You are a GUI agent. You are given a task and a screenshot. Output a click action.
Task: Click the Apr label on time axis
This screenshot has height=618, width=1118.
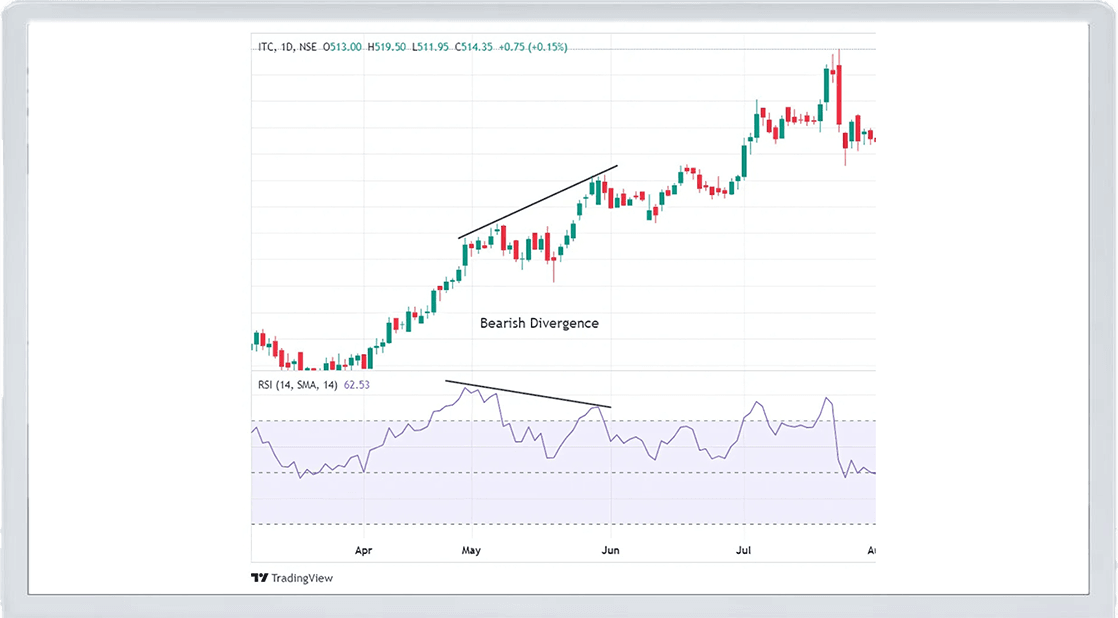point(363,550)
